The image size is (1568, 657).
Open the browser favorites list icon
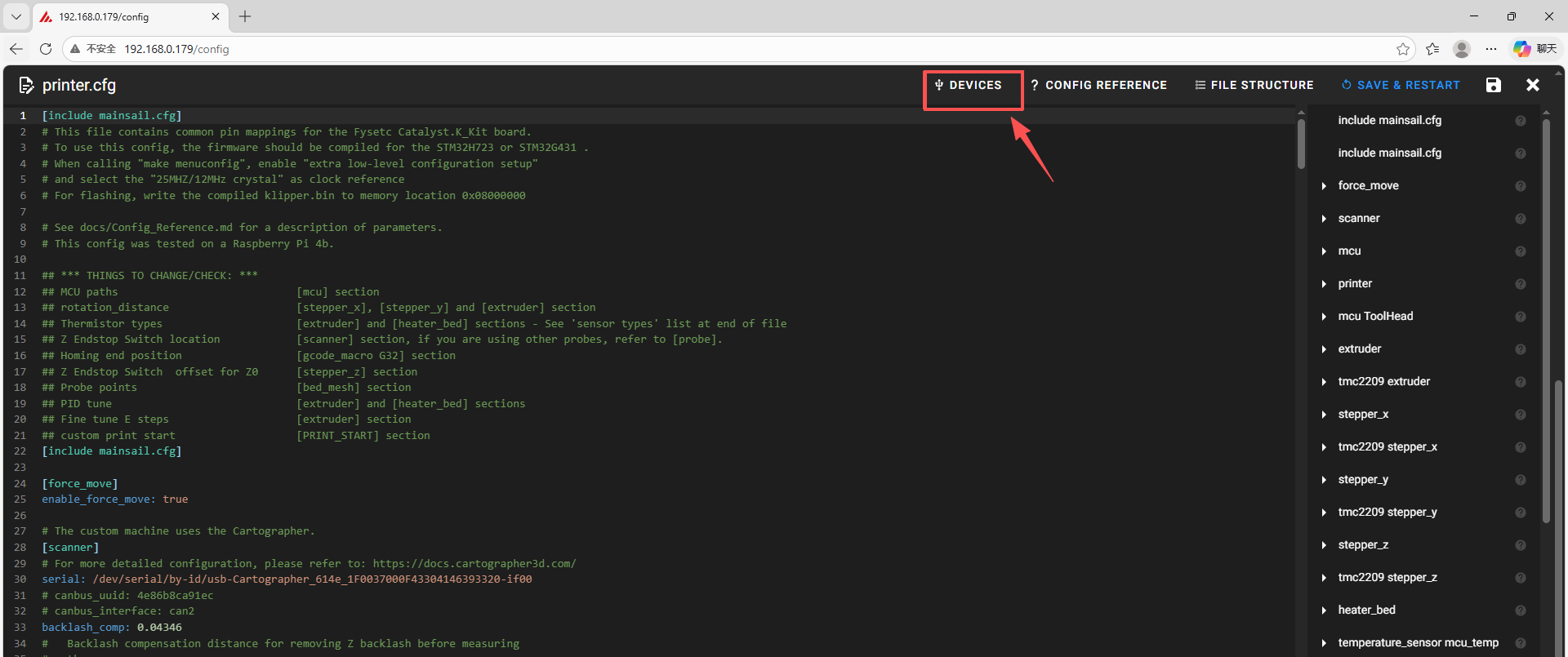[1432, 49]
